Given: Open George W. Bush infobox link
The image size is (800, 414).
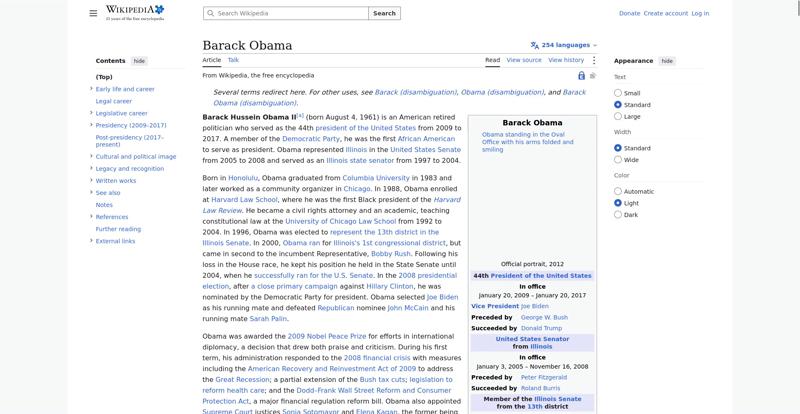Looking at the screenshot, I should [x=544, y=318].
